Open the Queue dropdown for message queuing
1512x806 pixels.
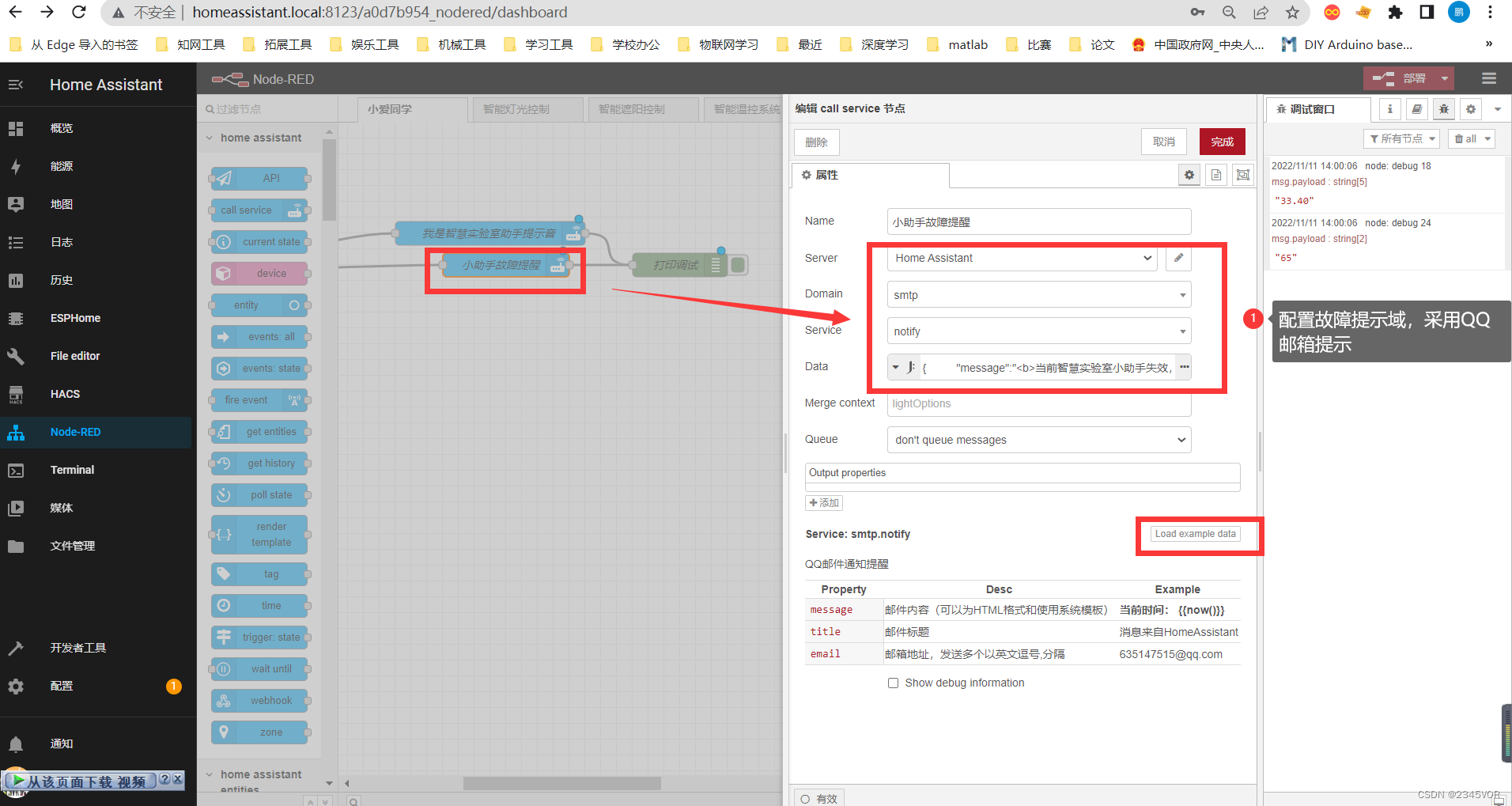tap(1039, 440)
